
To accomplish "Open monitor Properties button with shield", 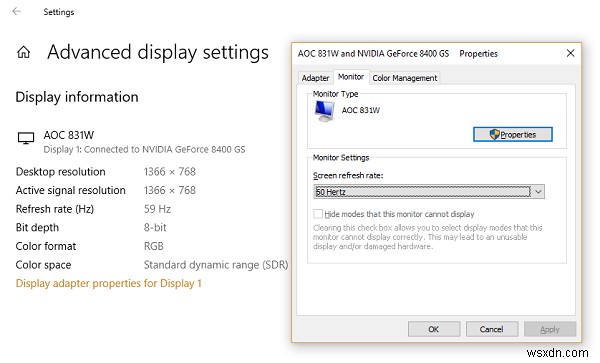I will tap(513, 134).
